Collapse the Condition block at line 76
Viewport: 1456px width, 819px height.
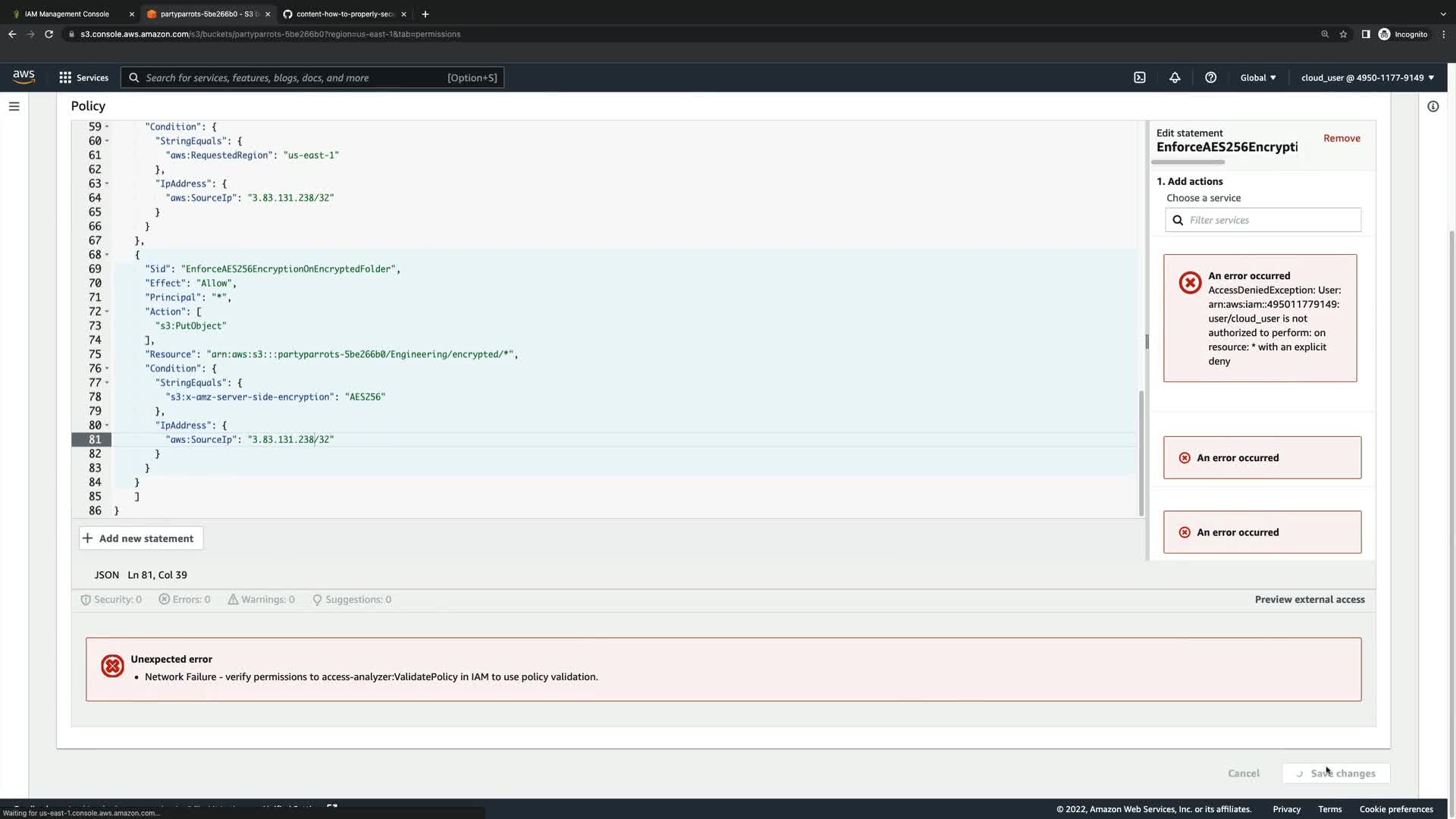[107, 369]
